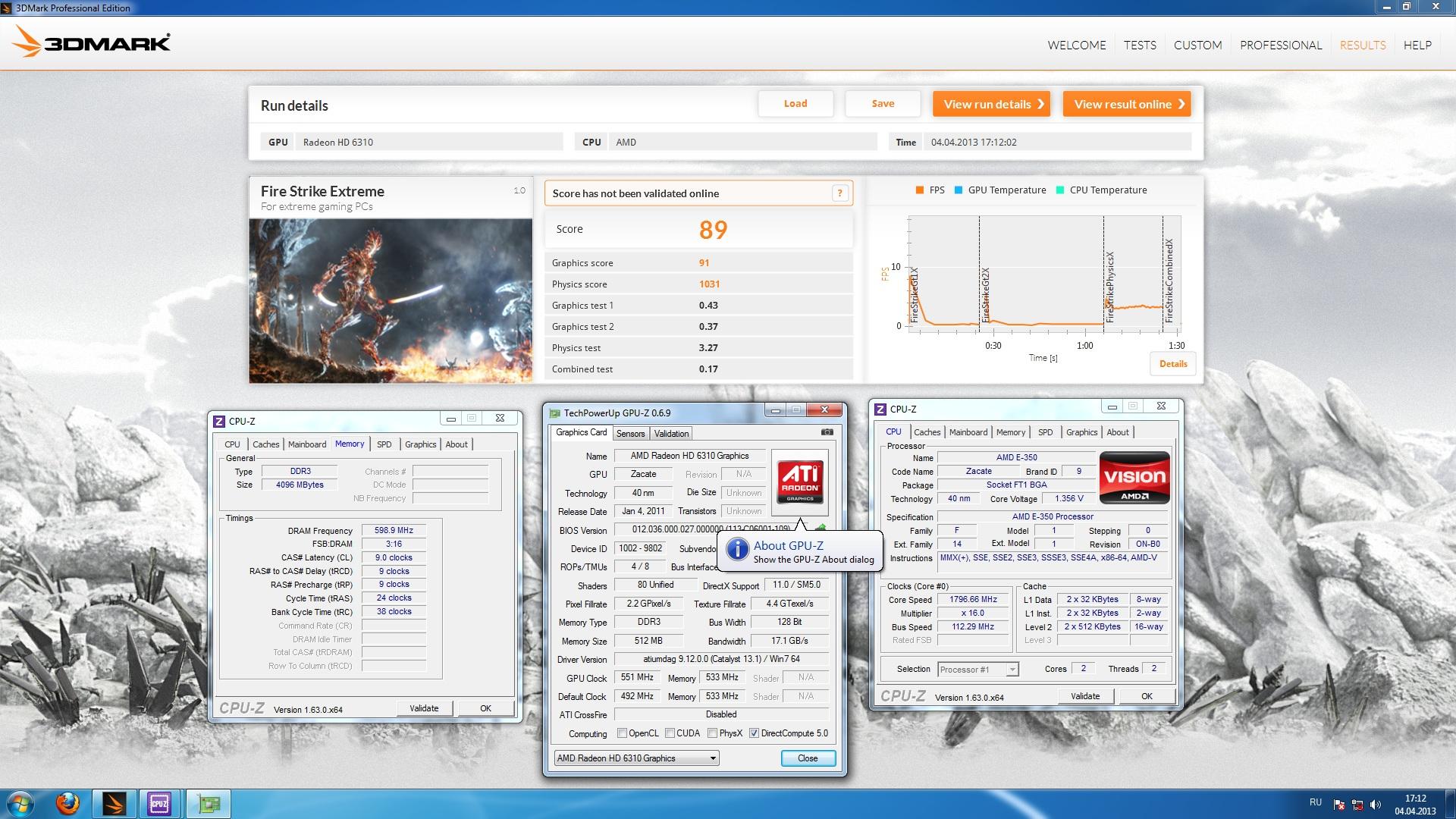Click the AMD Vision logo in CPU-Z
1456x819 pixels.
pos(1134,478)
